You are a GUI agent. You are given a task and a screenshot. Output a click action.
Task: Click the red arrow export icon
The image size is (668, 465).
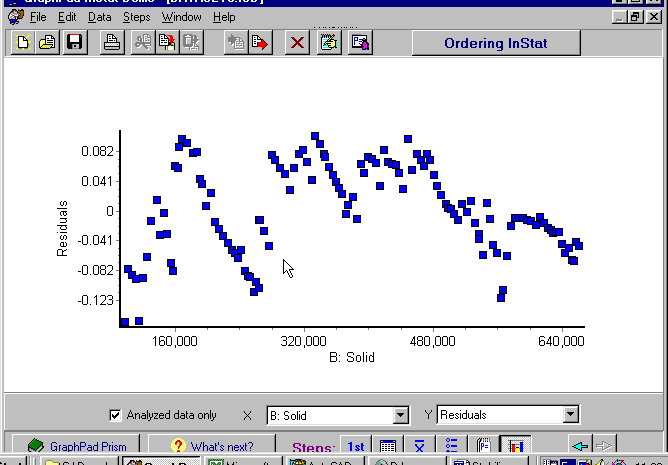(x=260, y=42)
